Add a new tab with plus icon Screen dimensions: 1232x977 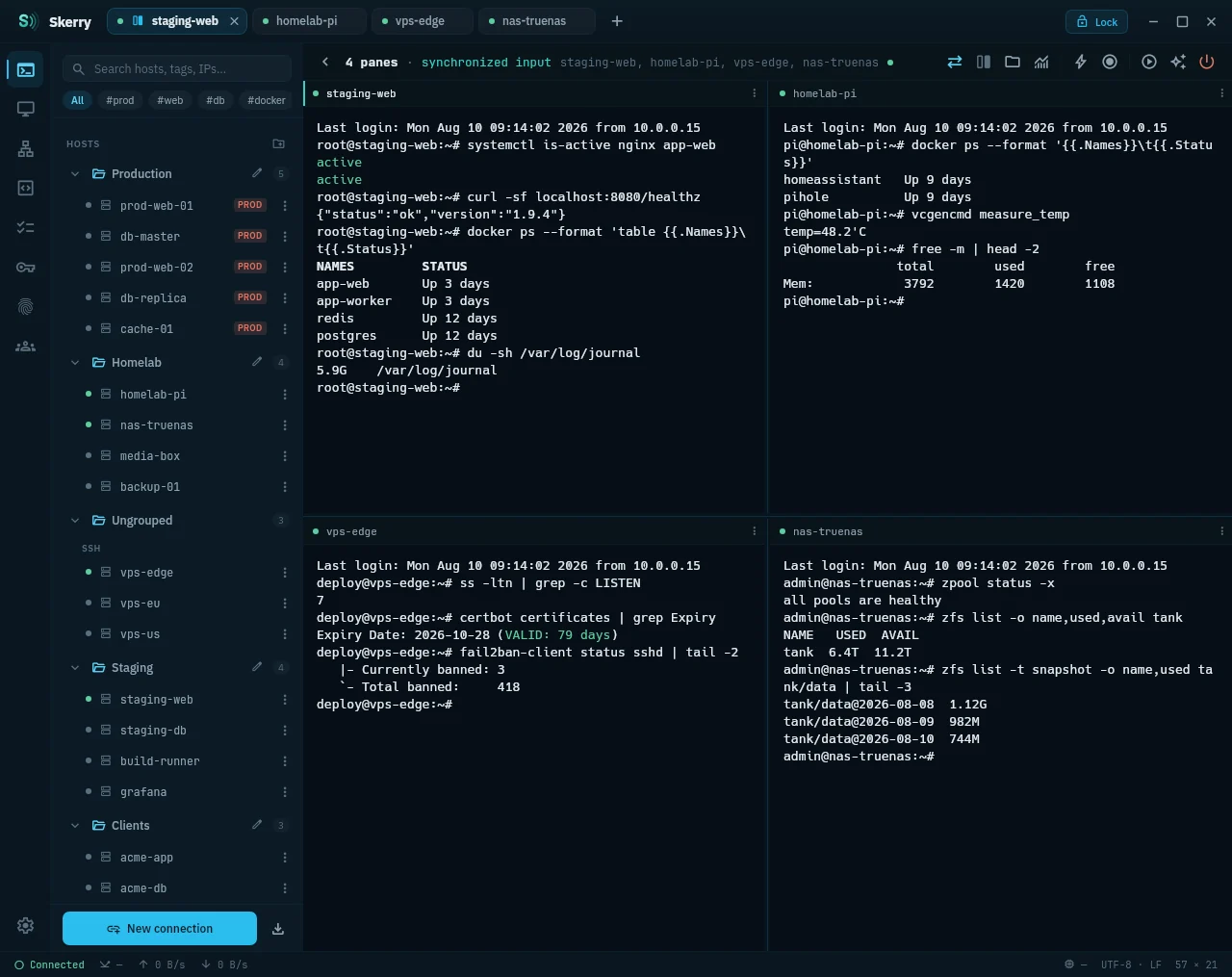point(617,21)
